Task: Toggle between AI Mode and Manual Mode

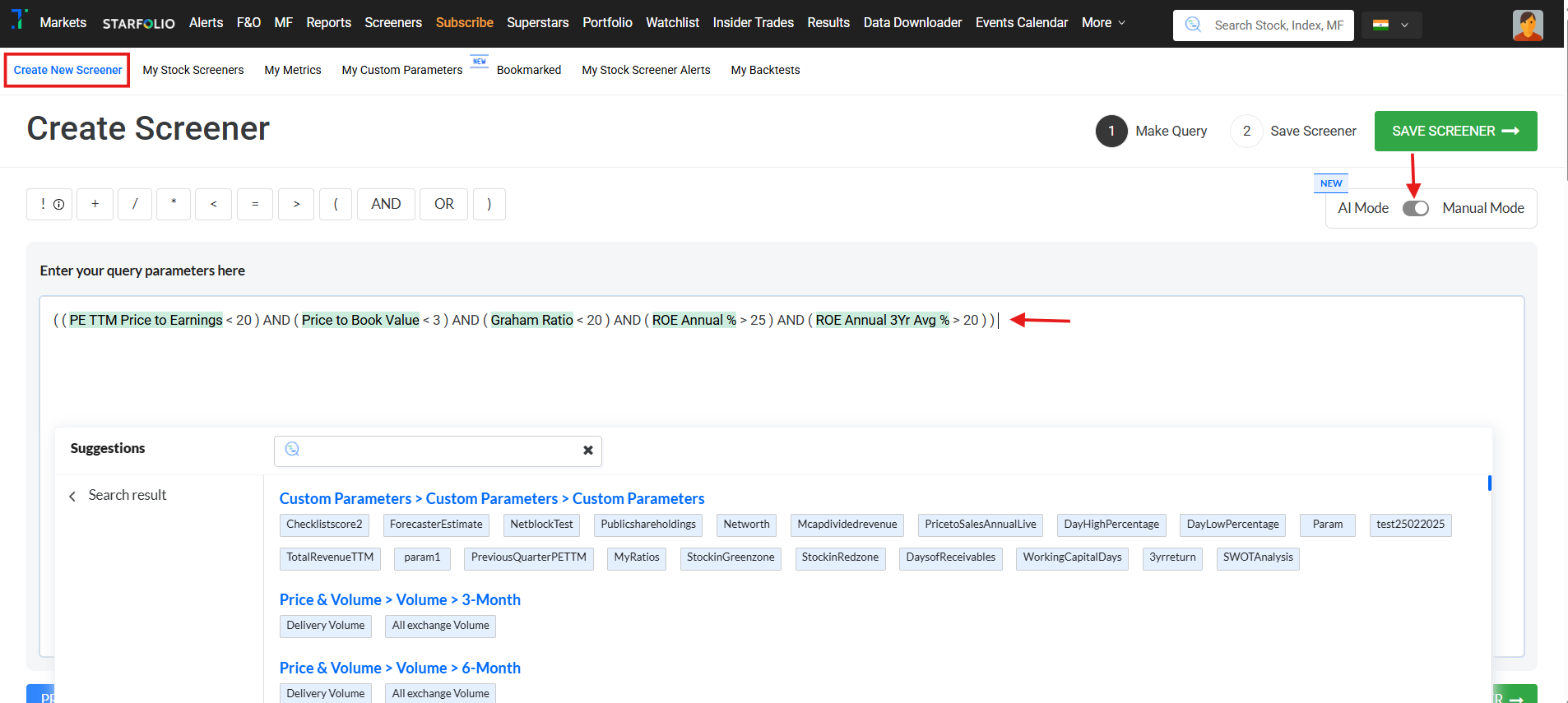Action: point(1416,208)
